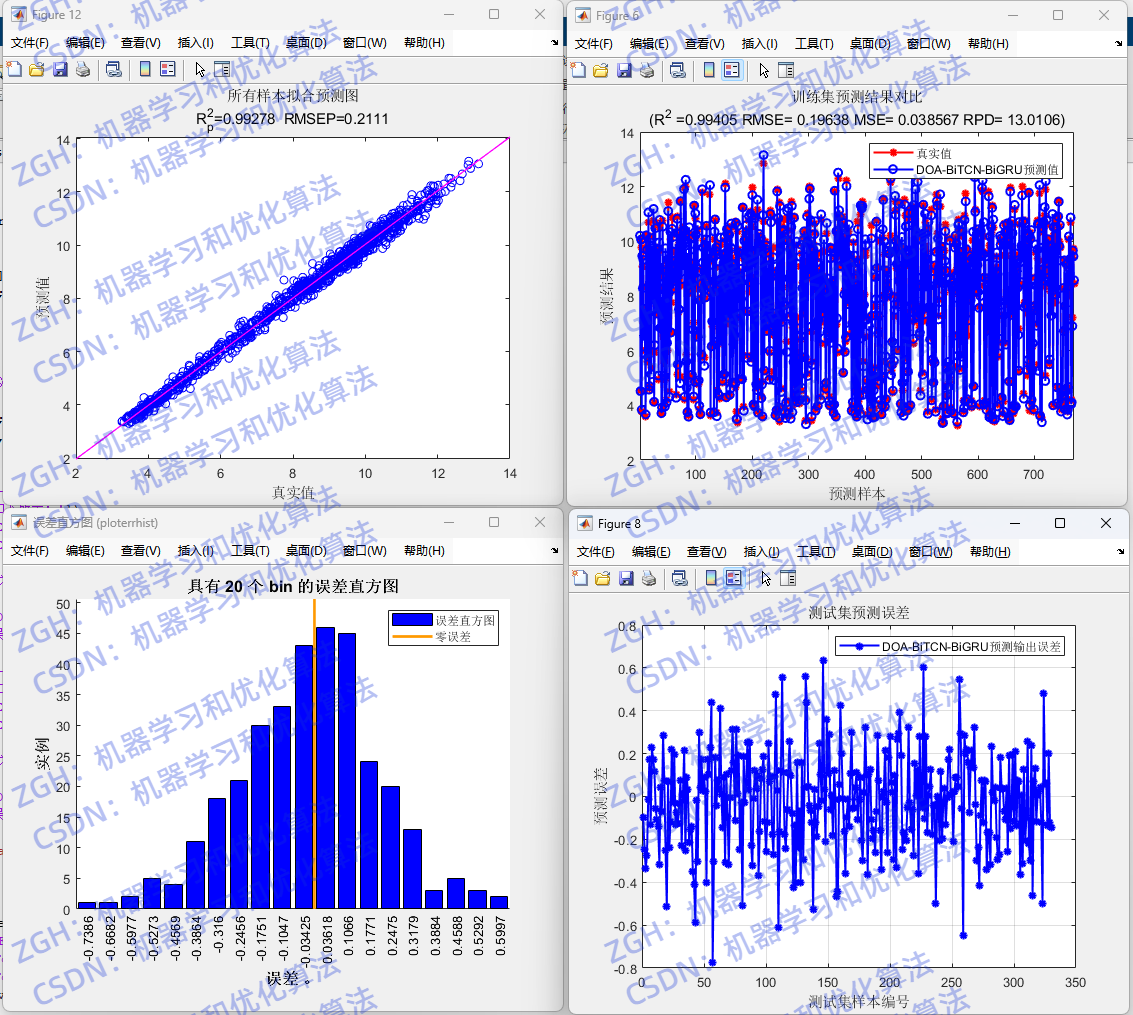Print Figure 6 via the printer icon

coord(647,70)
